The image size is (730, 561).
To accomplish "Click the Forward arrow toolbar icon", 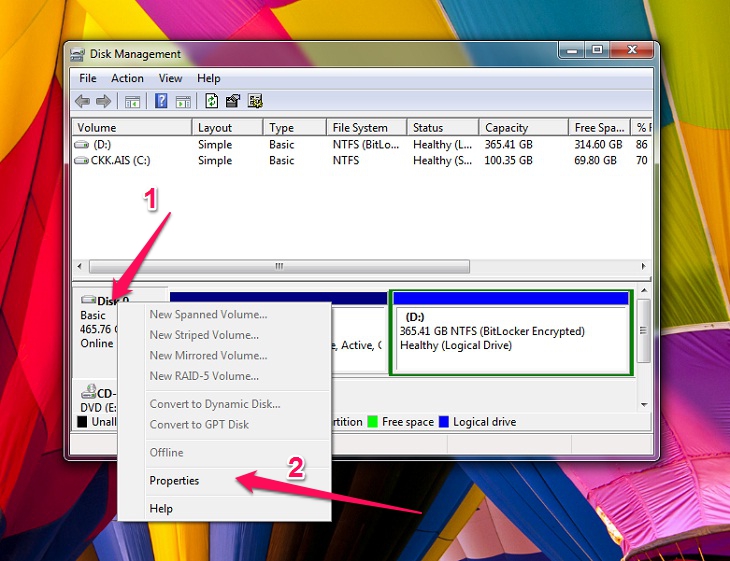I will click(x=103, y=101).
